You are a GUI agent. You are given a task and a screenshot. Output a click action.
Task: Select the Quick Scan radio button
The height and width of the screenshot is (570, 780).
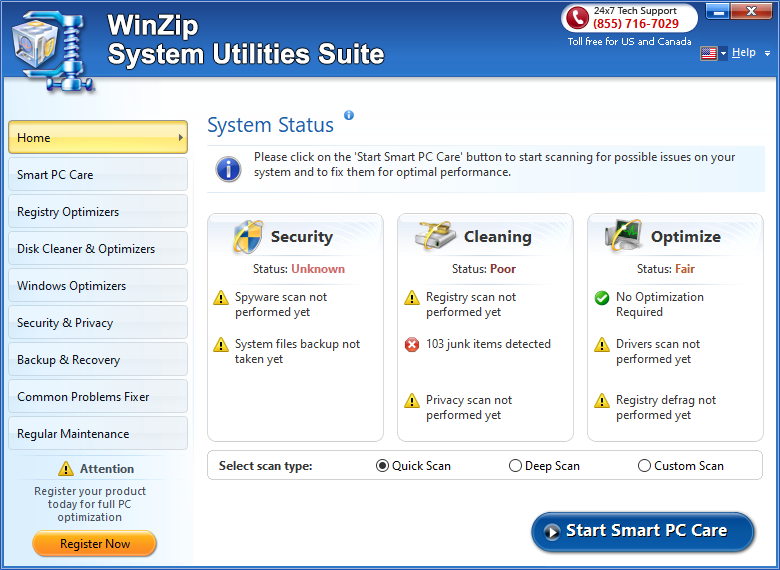[x=382, y=466]
